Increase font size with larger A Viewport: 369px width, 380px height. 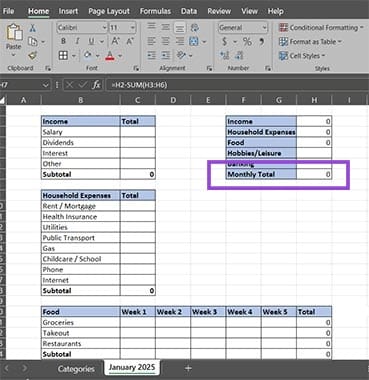115,41
